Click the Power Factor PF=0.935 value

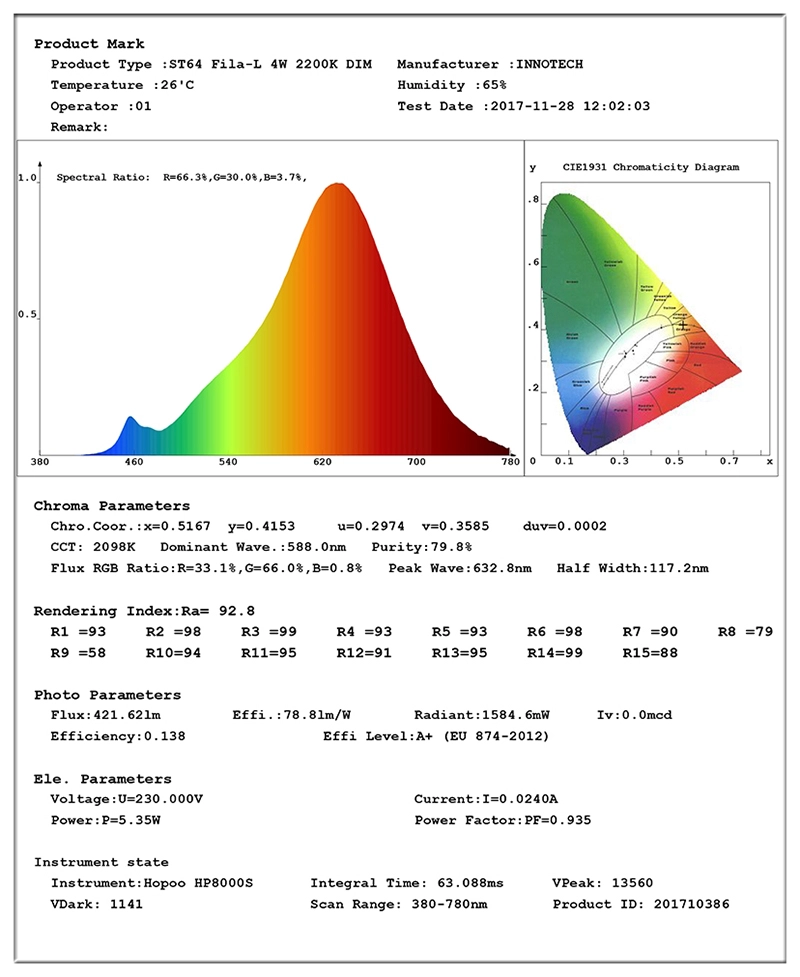[503, 820]
